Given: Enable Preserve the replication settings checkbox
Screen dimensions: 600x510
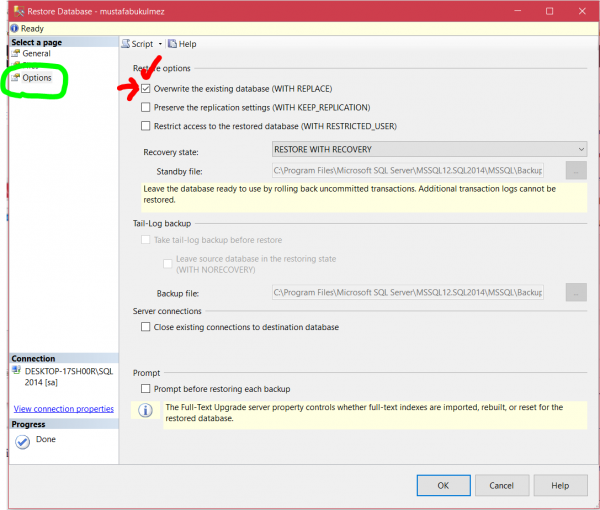Looking at the screenshot, I should 145,107.
